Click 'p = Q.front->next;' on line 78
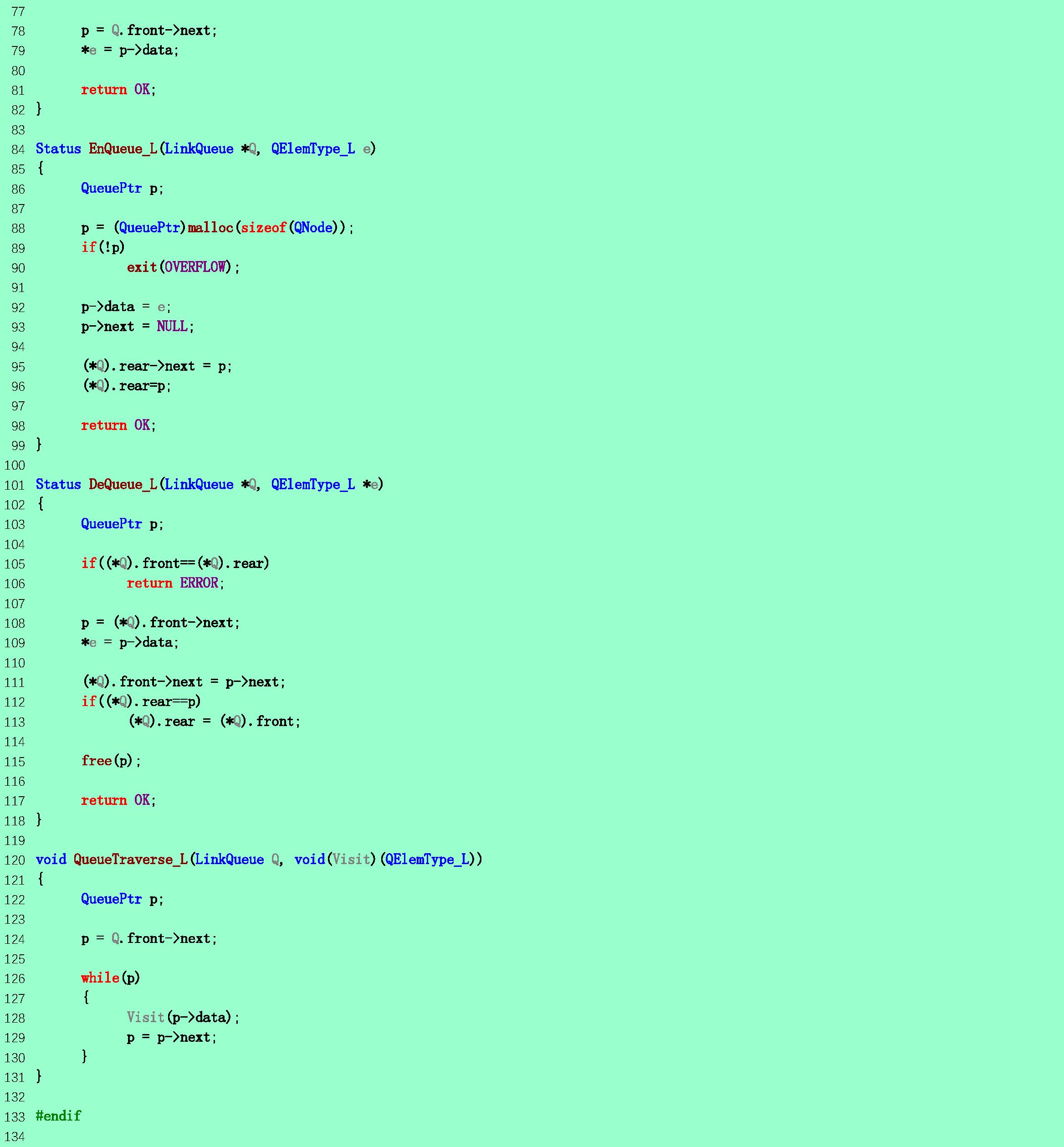This screenshot has height=1147, width=1064. pos(149,31)
